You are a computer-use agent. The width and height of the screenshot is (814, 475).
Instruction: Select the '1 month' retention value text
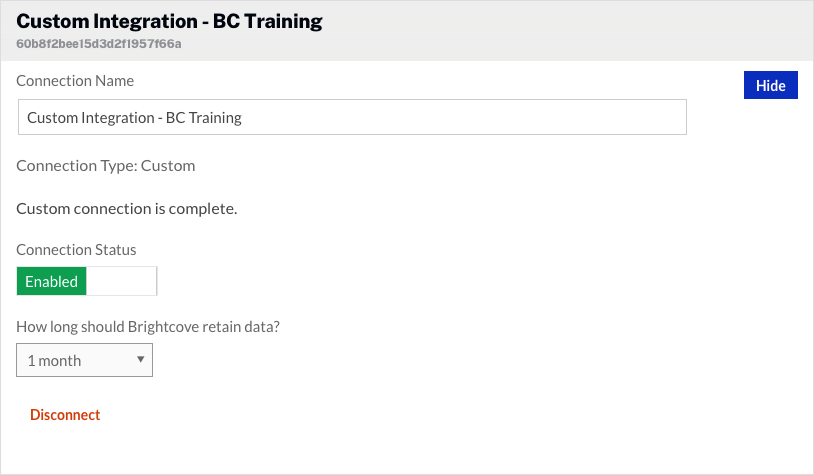[x=55, y=360]
